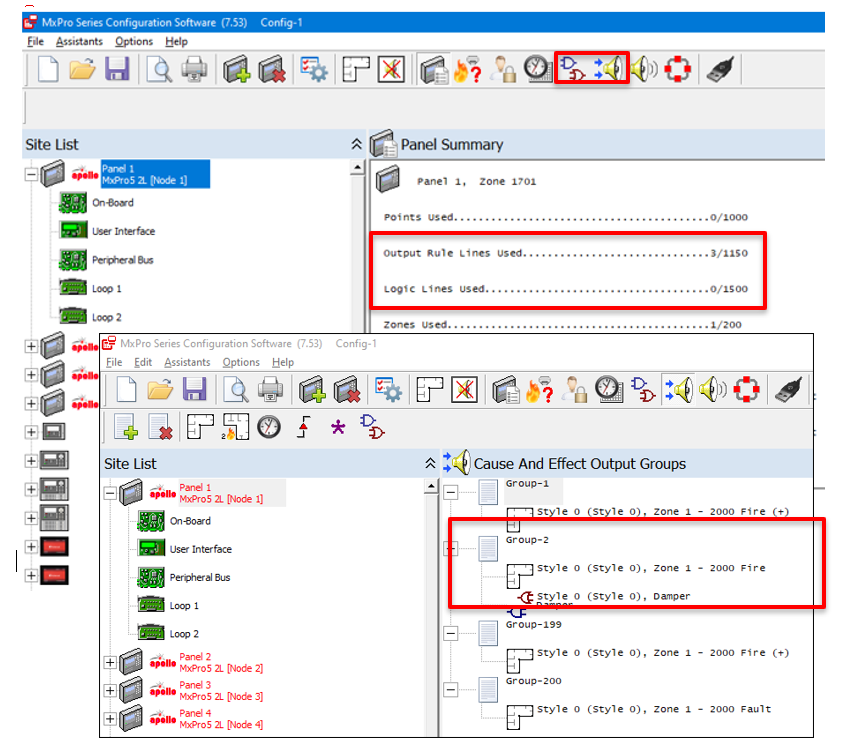Click the clock icon in the secondary toolbar
Image resolution: width=849 pixels, height=755 pixels.
(268, 427)
